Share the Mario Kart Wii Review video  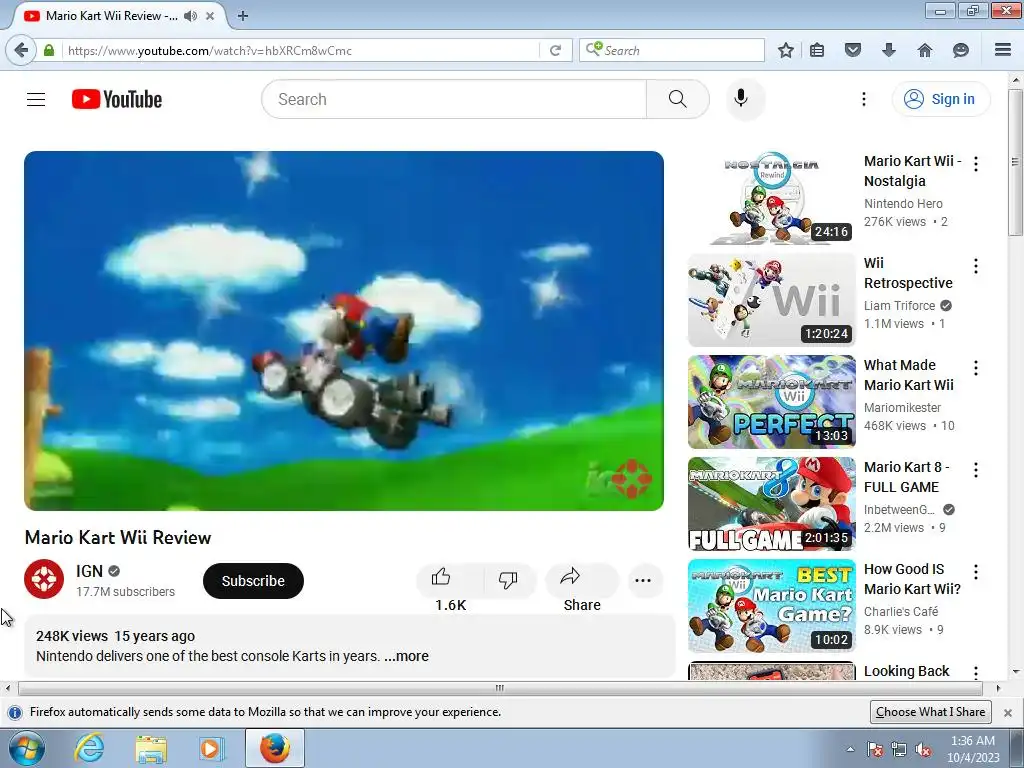(x=581, y=581)
